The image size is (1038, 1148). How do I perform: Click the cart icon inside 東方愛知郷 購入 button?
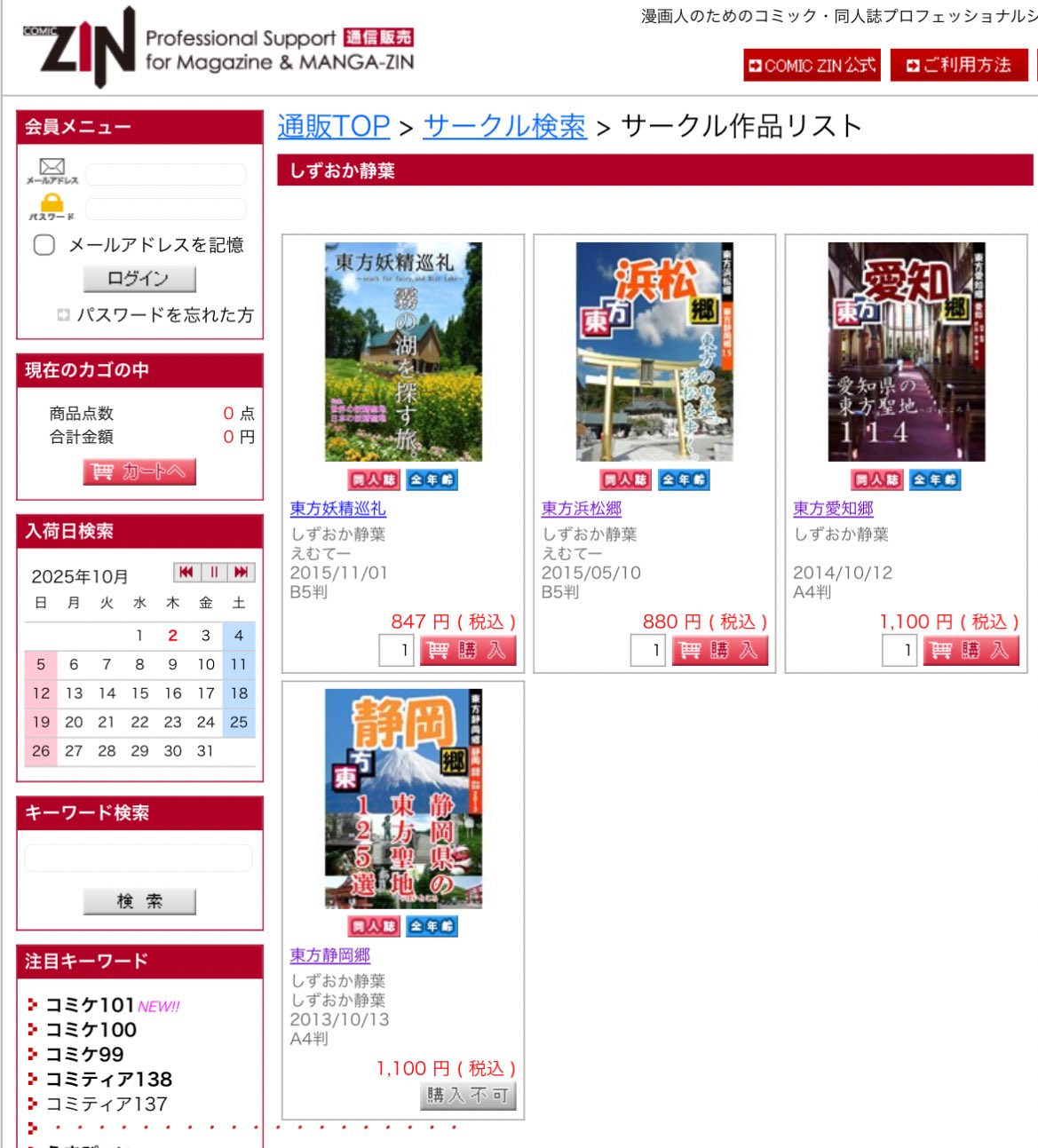click(x=940, y=649)
